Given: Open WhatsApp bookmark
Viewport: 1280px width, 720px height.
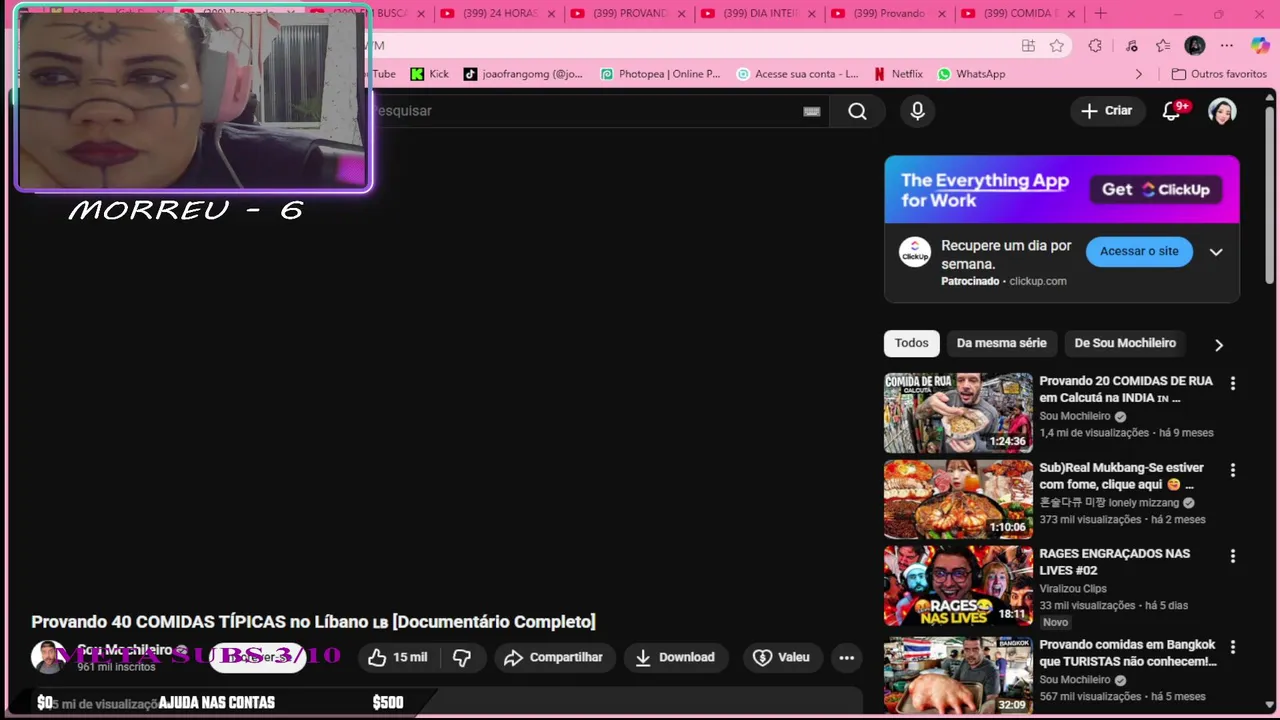Looking at the screenshot, I should click(x=971, y=74).
